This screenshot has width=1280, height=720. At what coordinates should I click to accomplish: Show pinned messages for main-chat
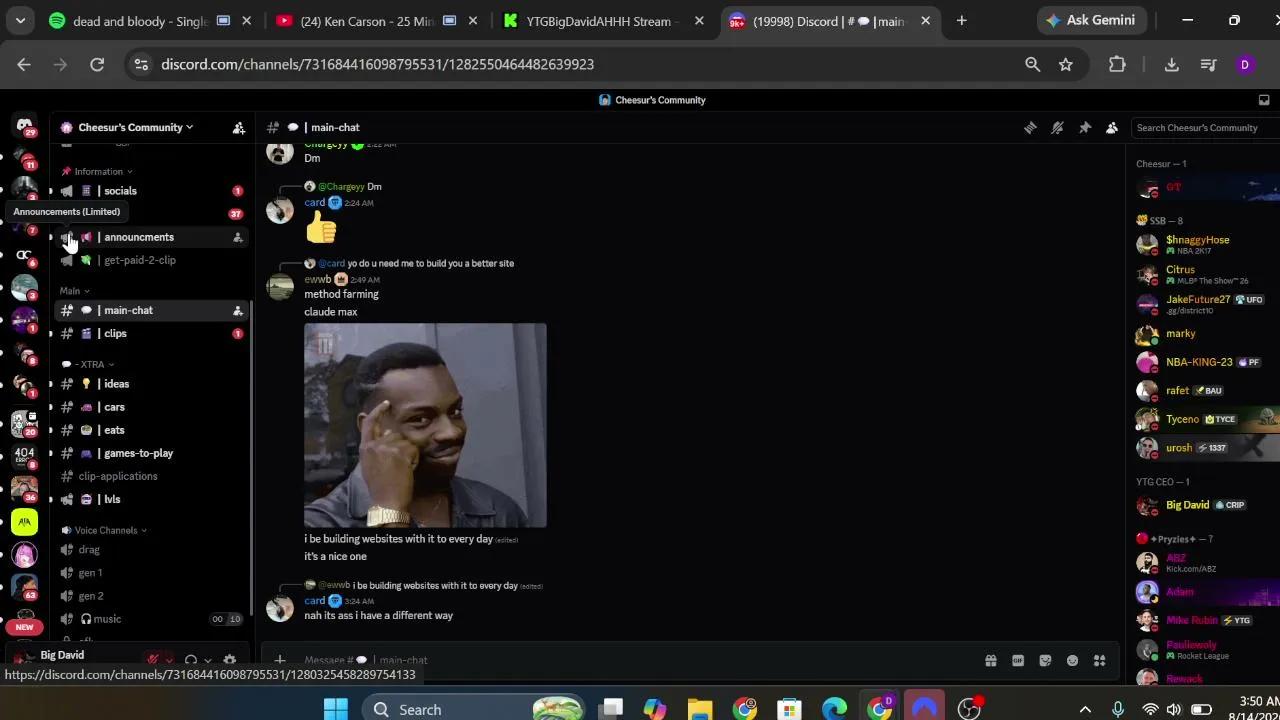point(1085,127)
